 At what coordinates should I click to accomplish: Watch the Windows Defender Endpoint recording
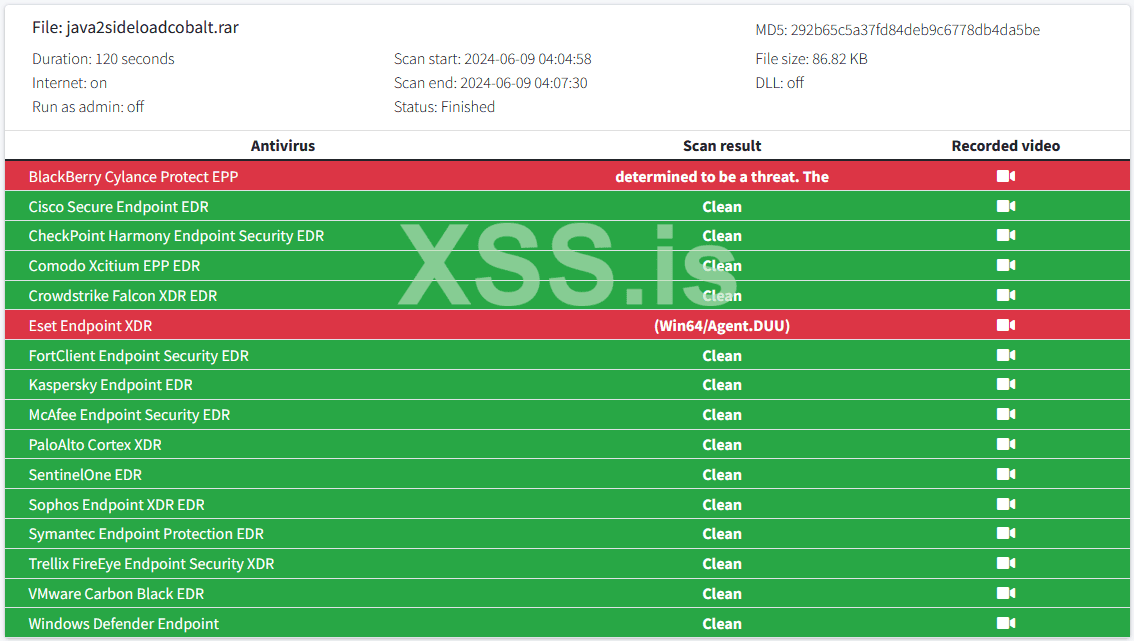pyautogui.click(x=1005, y=624)
